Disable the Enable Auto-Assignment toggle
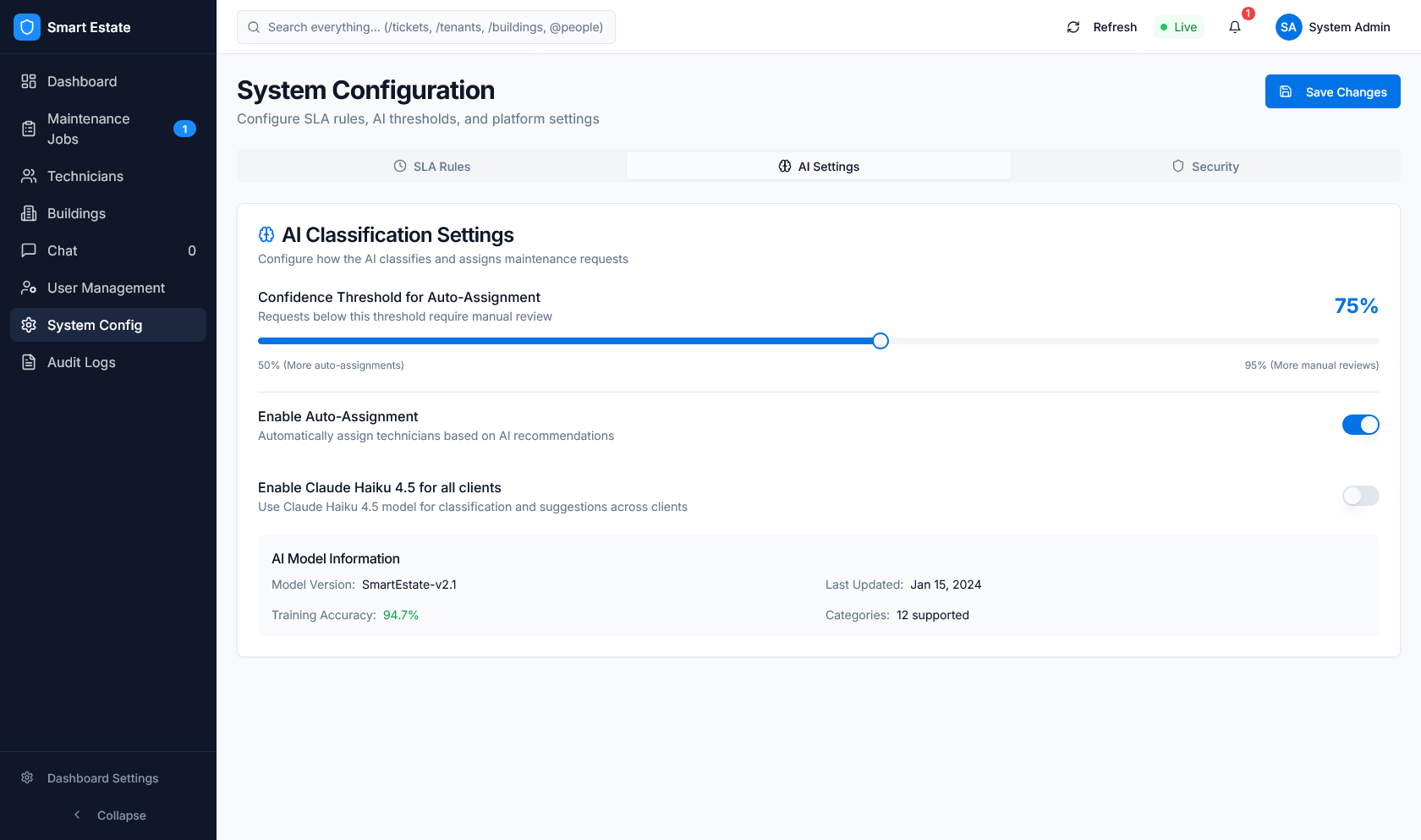The image size is (1421, 840). pos(1360,425)
